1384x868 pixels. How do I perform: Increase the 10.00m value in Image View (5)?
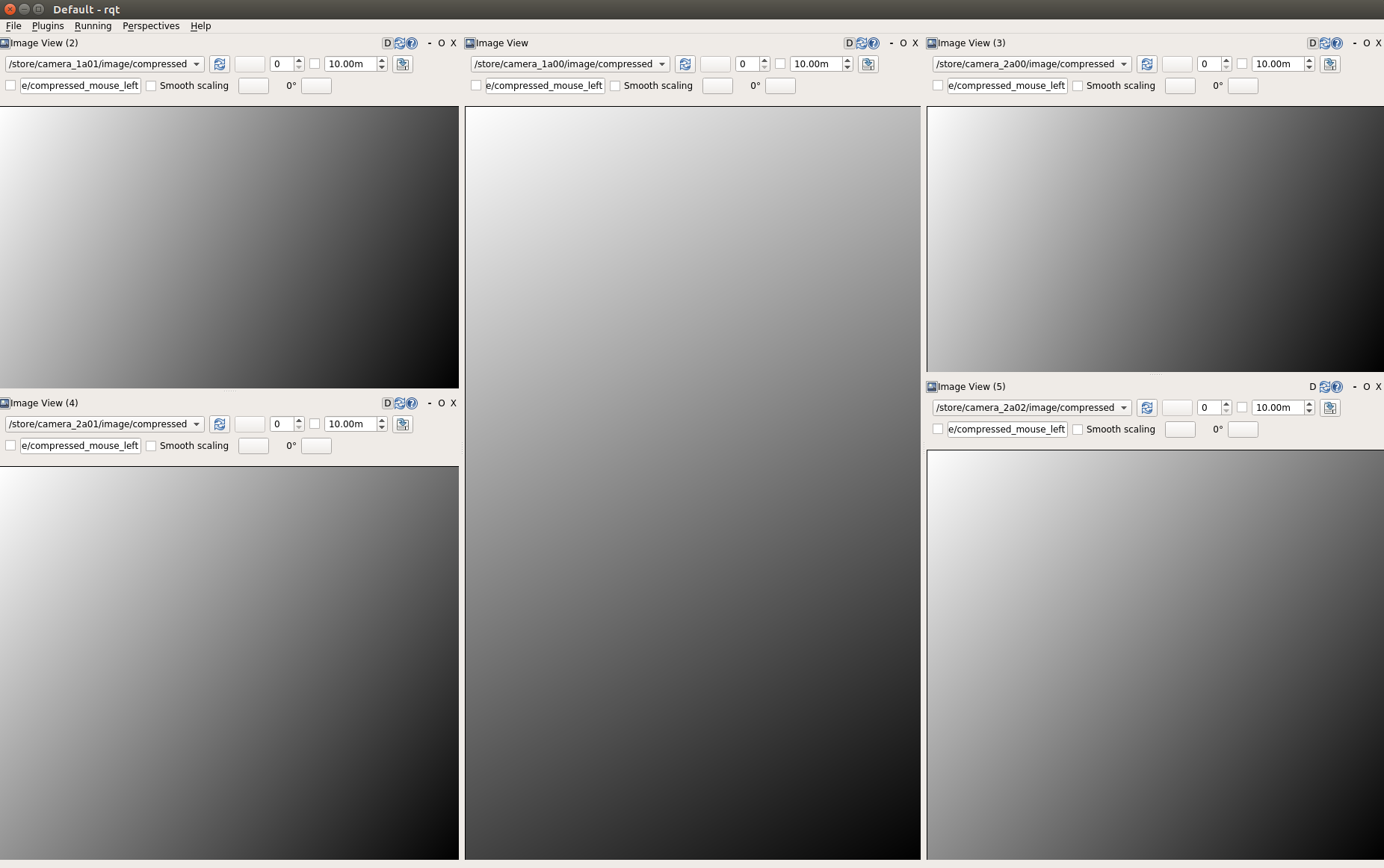pos(1309,404)
